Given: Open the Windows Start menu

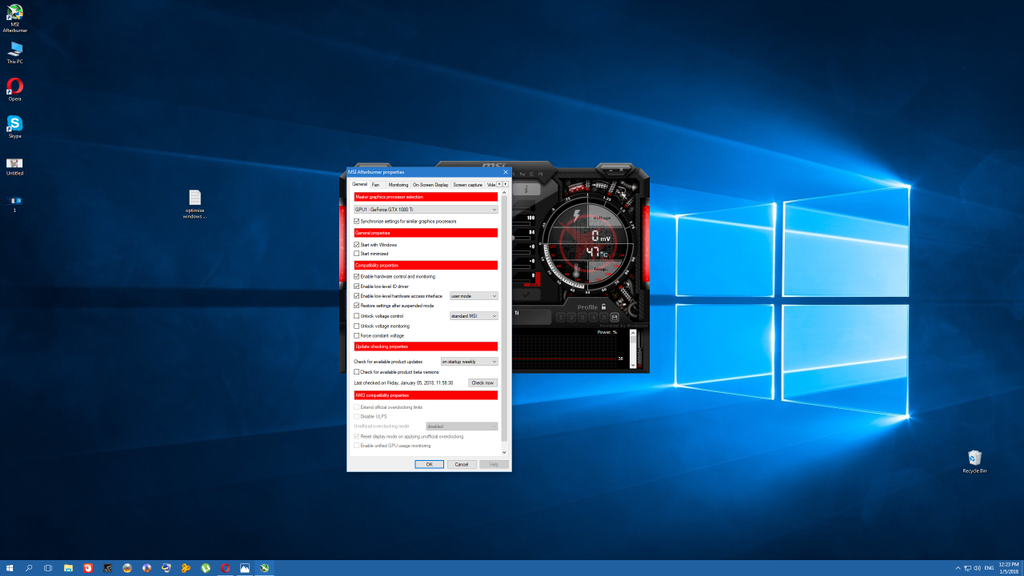Looking at the screenshot, I should 10,568.
